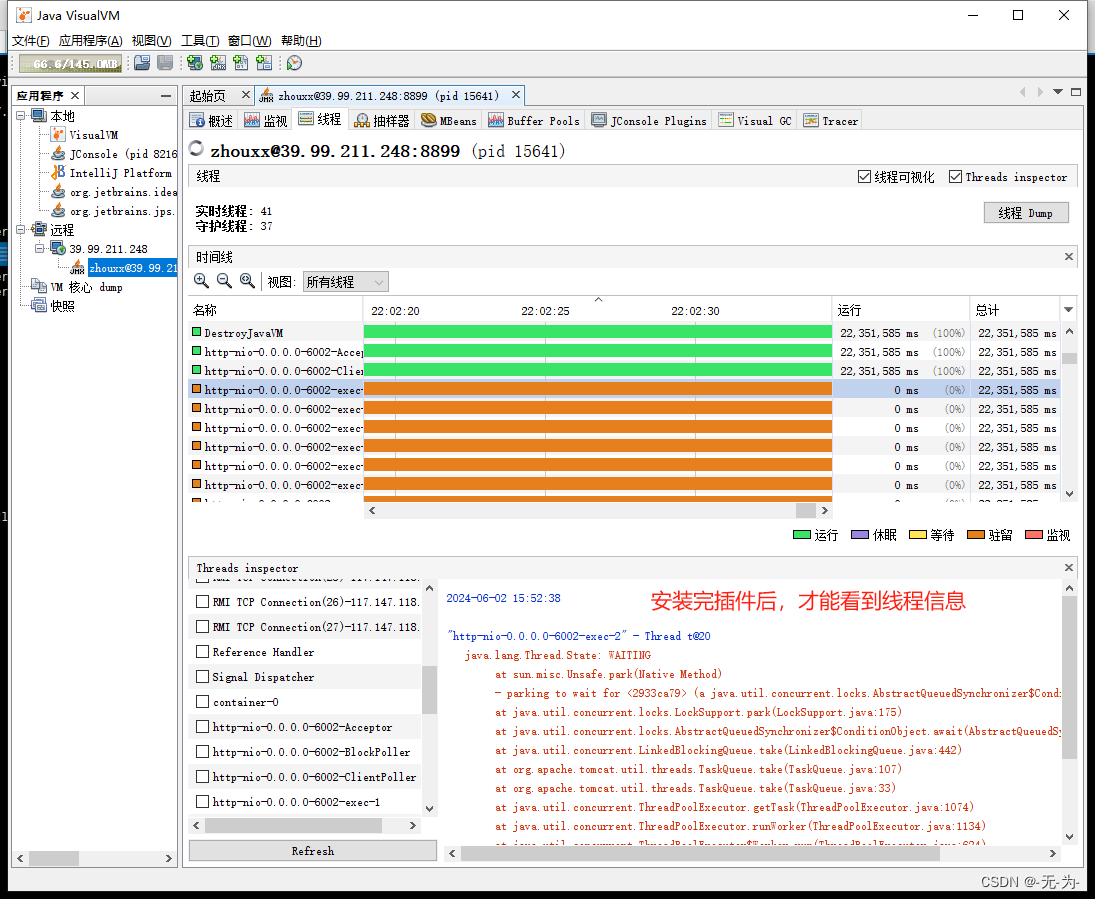Close the 时间线 section
Viewport: 1095px width, 899px height.
coord(1068,256)
